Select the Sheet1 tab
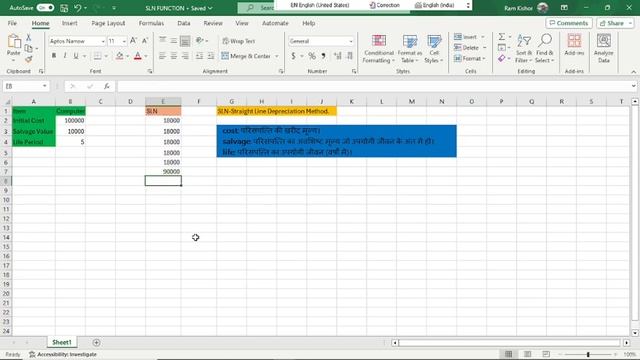Screen dimensions: 640x360 (x=62, y=342)
